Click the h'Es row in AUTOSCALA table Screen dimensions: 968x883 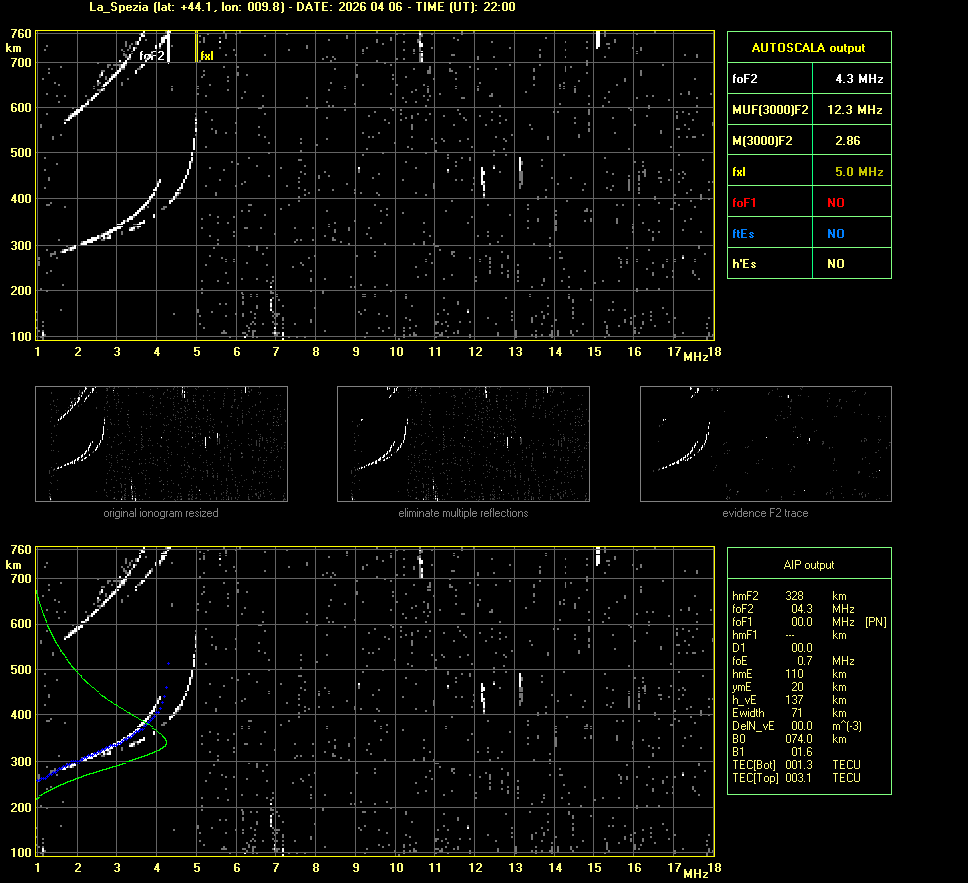point(808,264)
